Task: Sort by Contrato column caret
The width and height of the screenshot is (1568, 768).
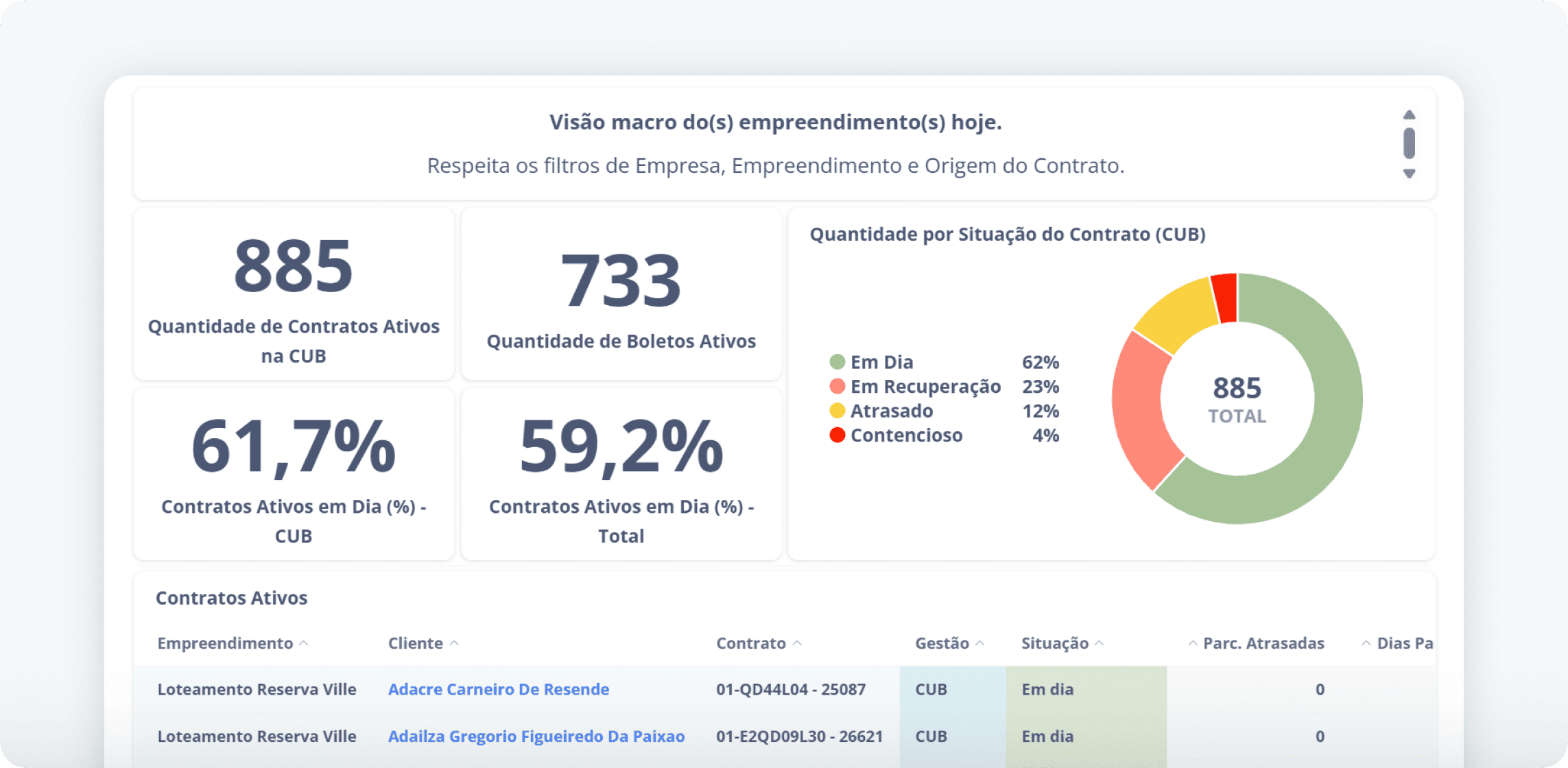Action: click(x=797, y=643)
